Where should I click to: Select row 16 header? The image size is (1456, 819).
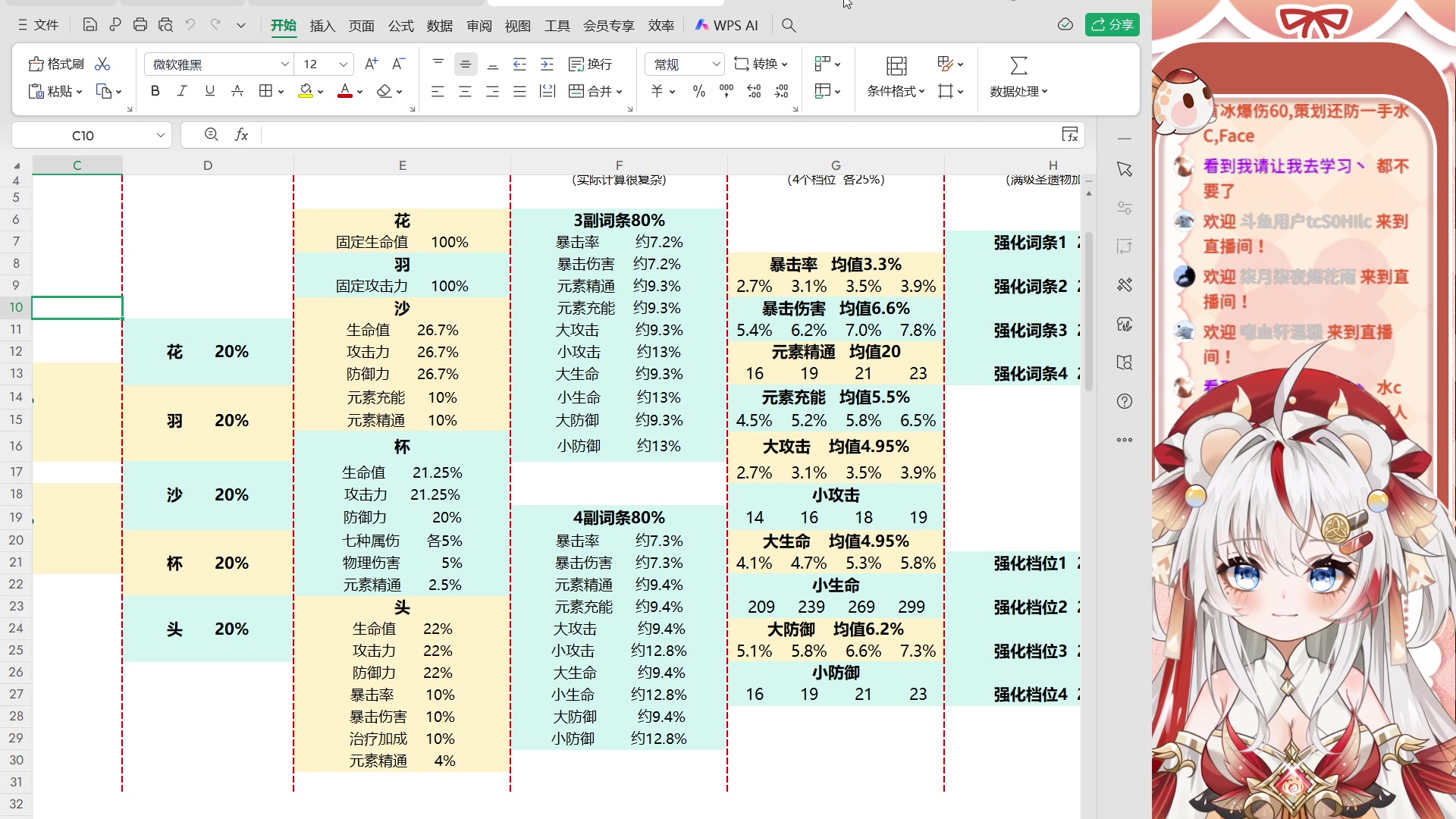coord(16,446)
